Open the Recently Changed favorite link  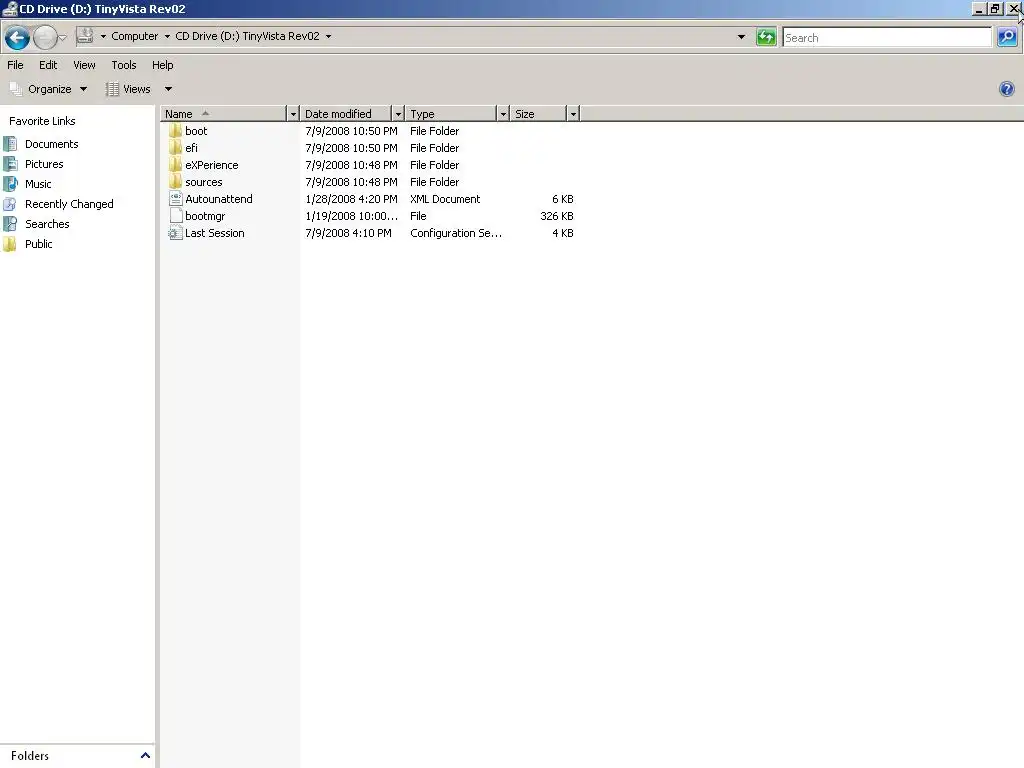point(69,204)
